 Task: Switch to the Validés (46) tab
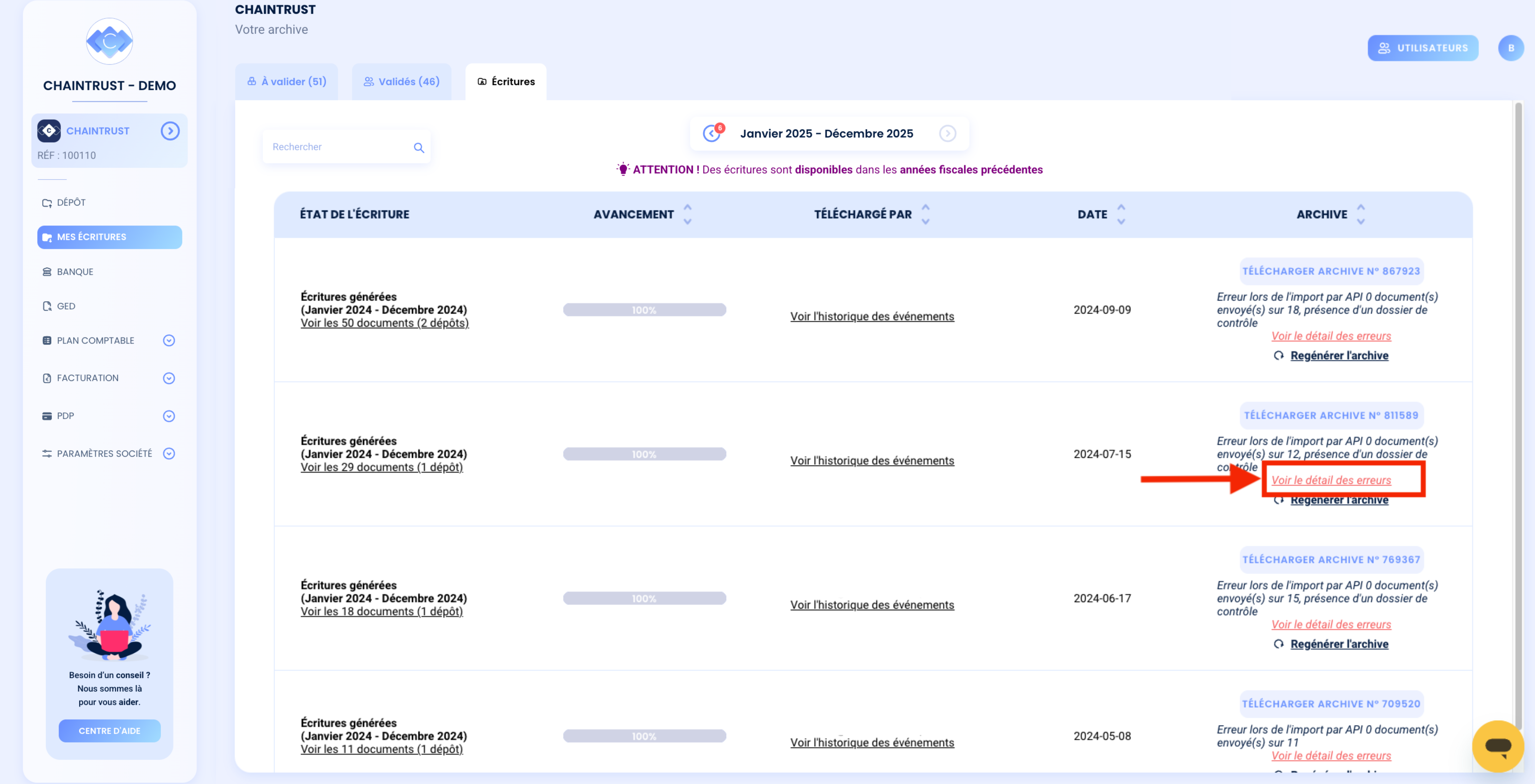[402, 82]
